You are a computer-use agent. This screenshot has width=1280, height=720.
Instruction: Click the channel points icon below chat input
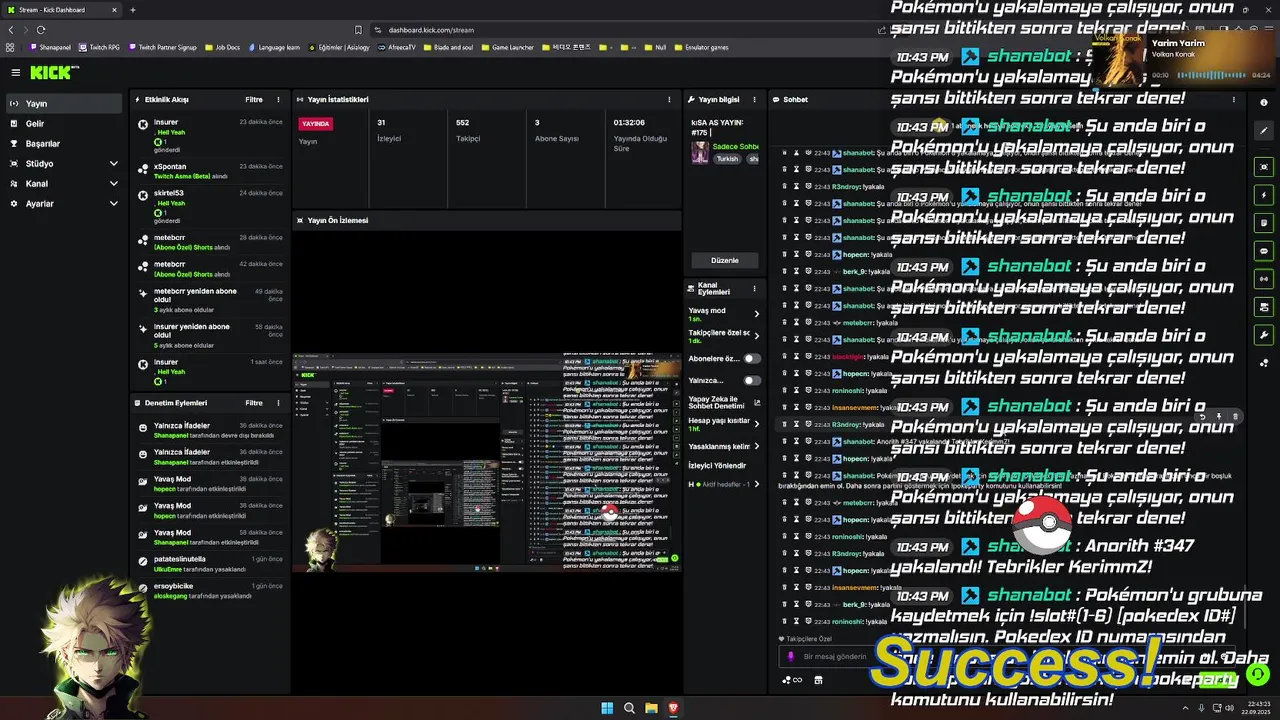point(791,680)
